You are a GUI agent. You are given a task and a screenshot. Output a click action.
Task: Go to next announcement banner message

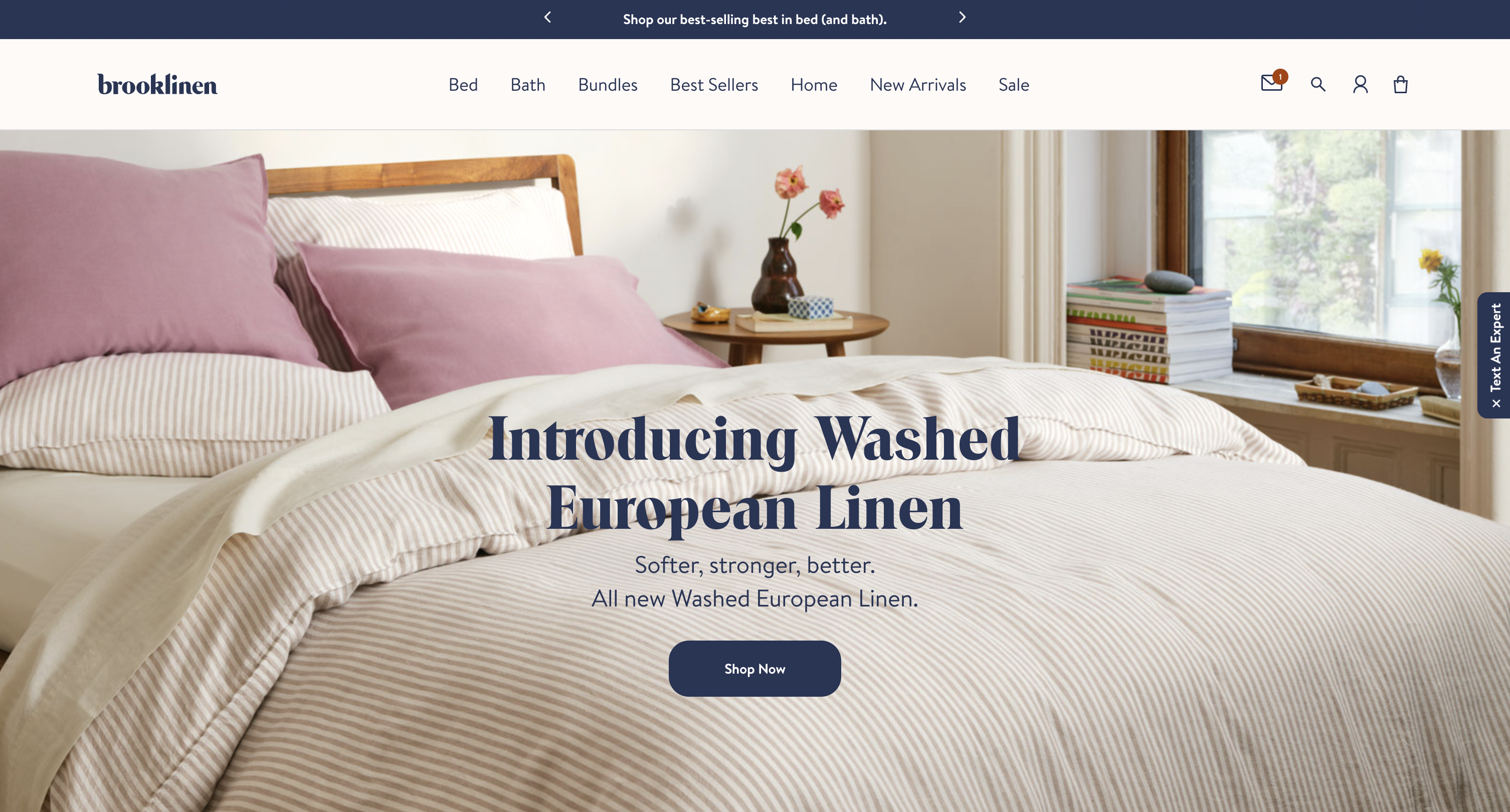click(962, 18)
